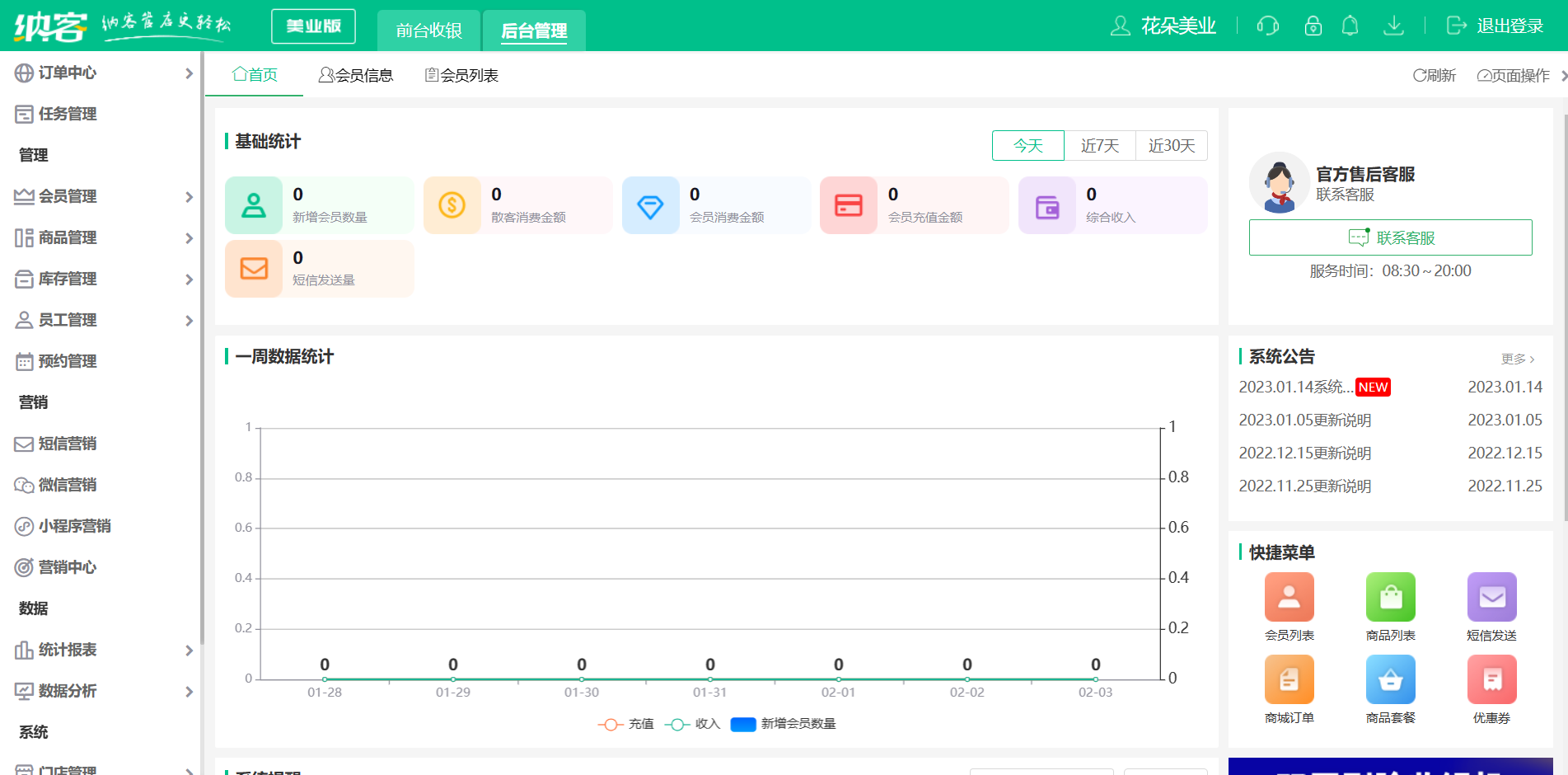Screen dimensions: 1568x775
Task: Open the 商城订单 quick menu icon
Action: 1290,679
